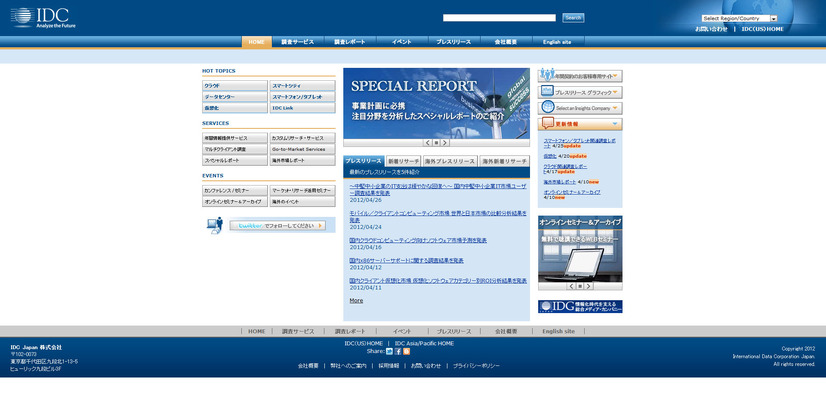This screenshot has width=826, height=408.
Task: Pause the Special Report banner slideshow
Action: click(436, 143)
